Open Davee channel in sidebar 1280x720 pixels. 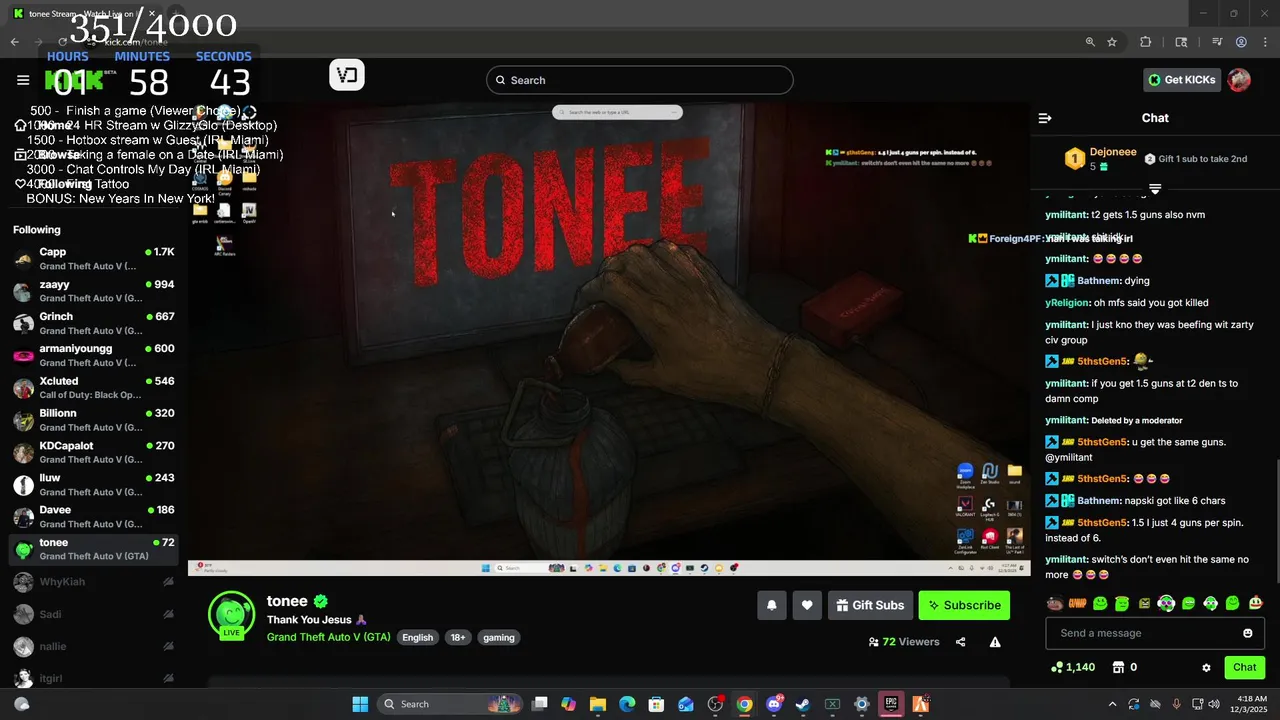pyautogui.click(x=94, y=516)
